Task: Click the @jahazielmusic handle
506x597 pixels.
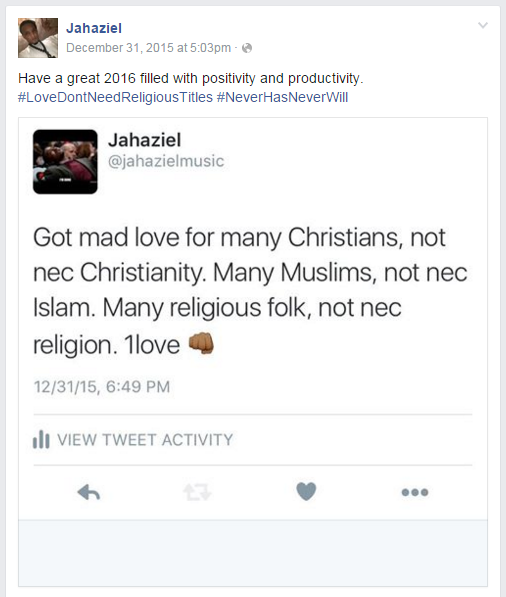Action: coord(166,161)
